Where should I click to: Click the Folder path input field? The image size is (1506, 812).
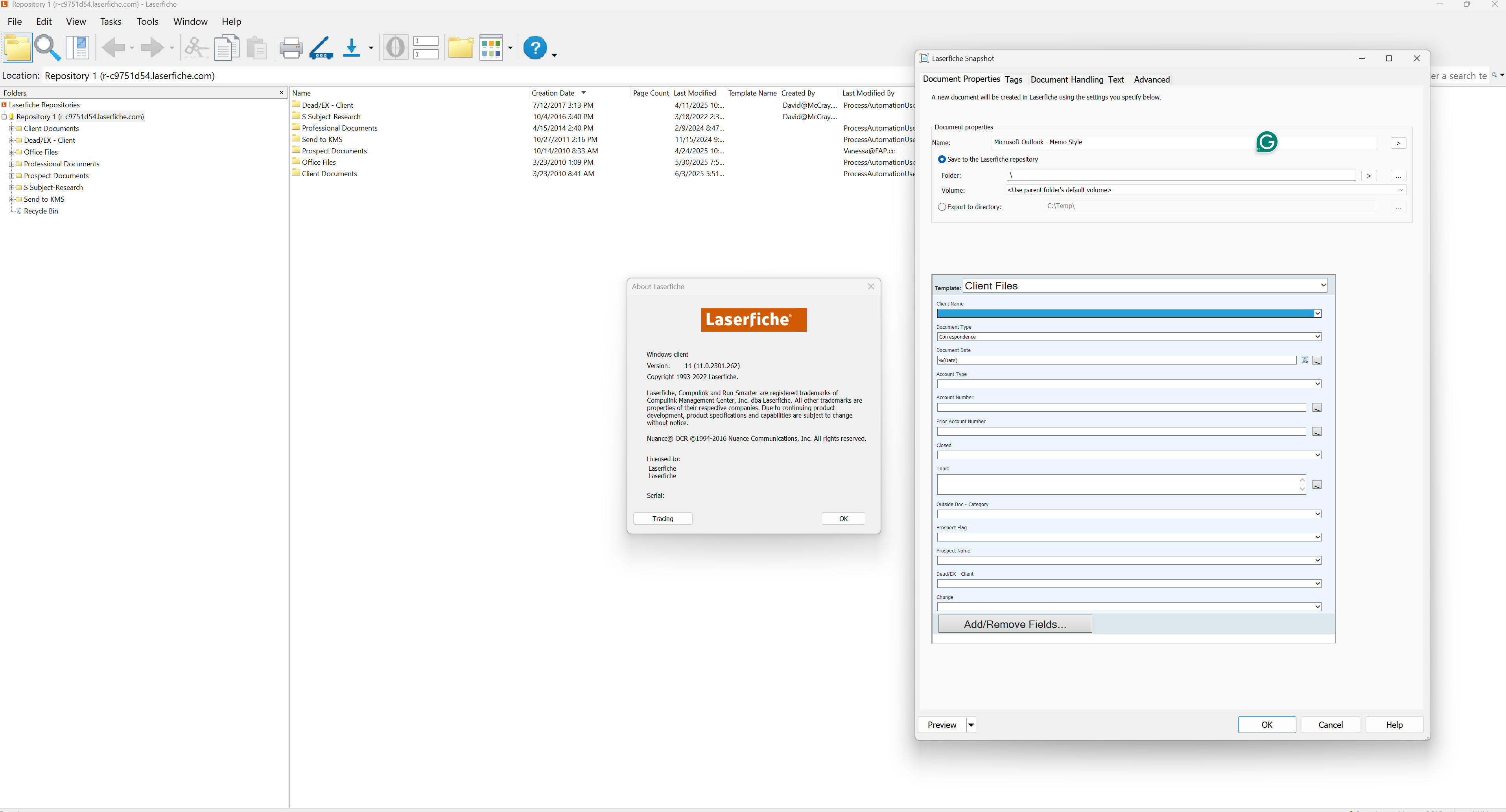(1181, 175)
